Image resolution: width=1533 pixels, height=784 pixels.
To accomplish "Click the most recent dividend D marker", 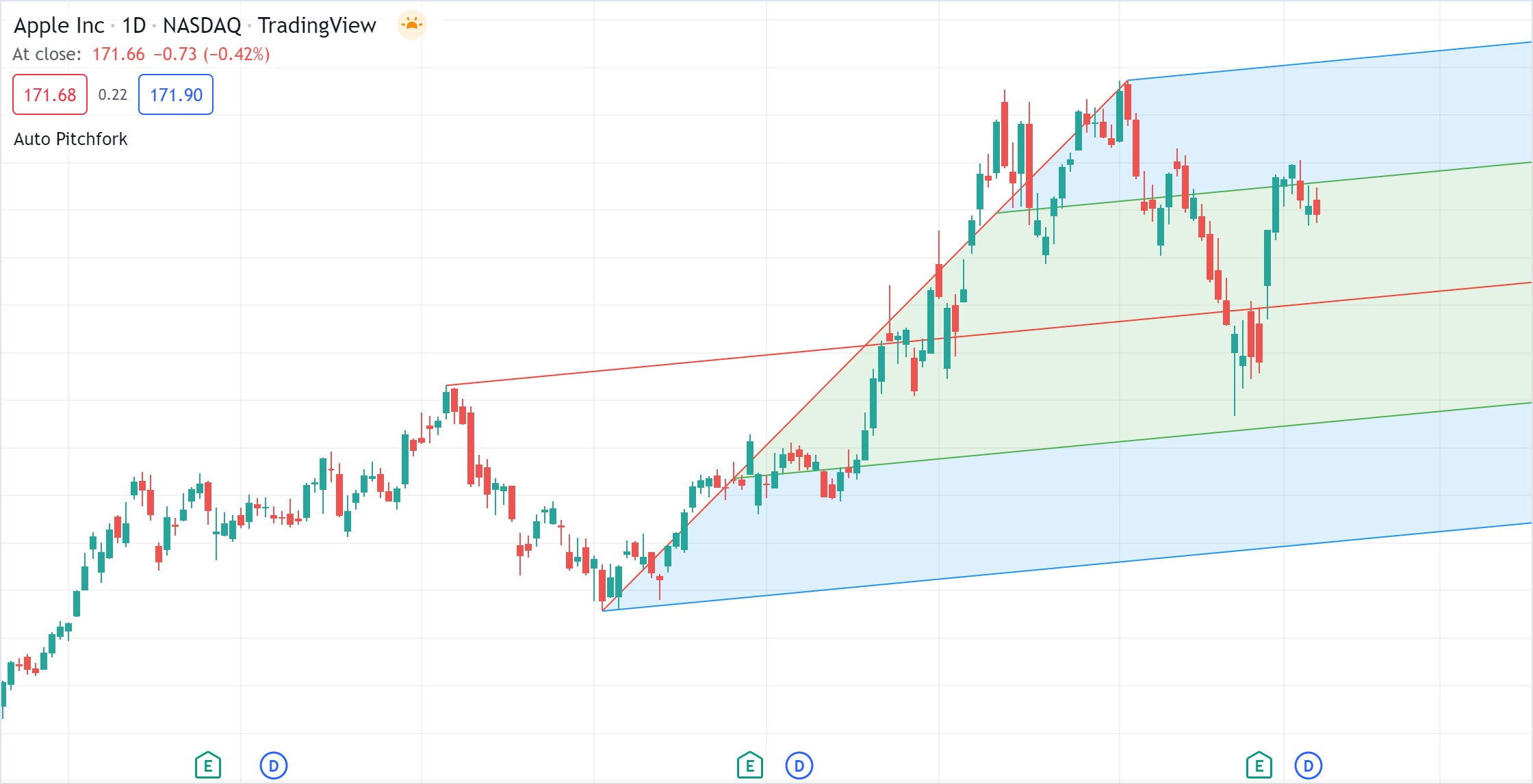I will pyautogui.click(x=1308, y=766).
